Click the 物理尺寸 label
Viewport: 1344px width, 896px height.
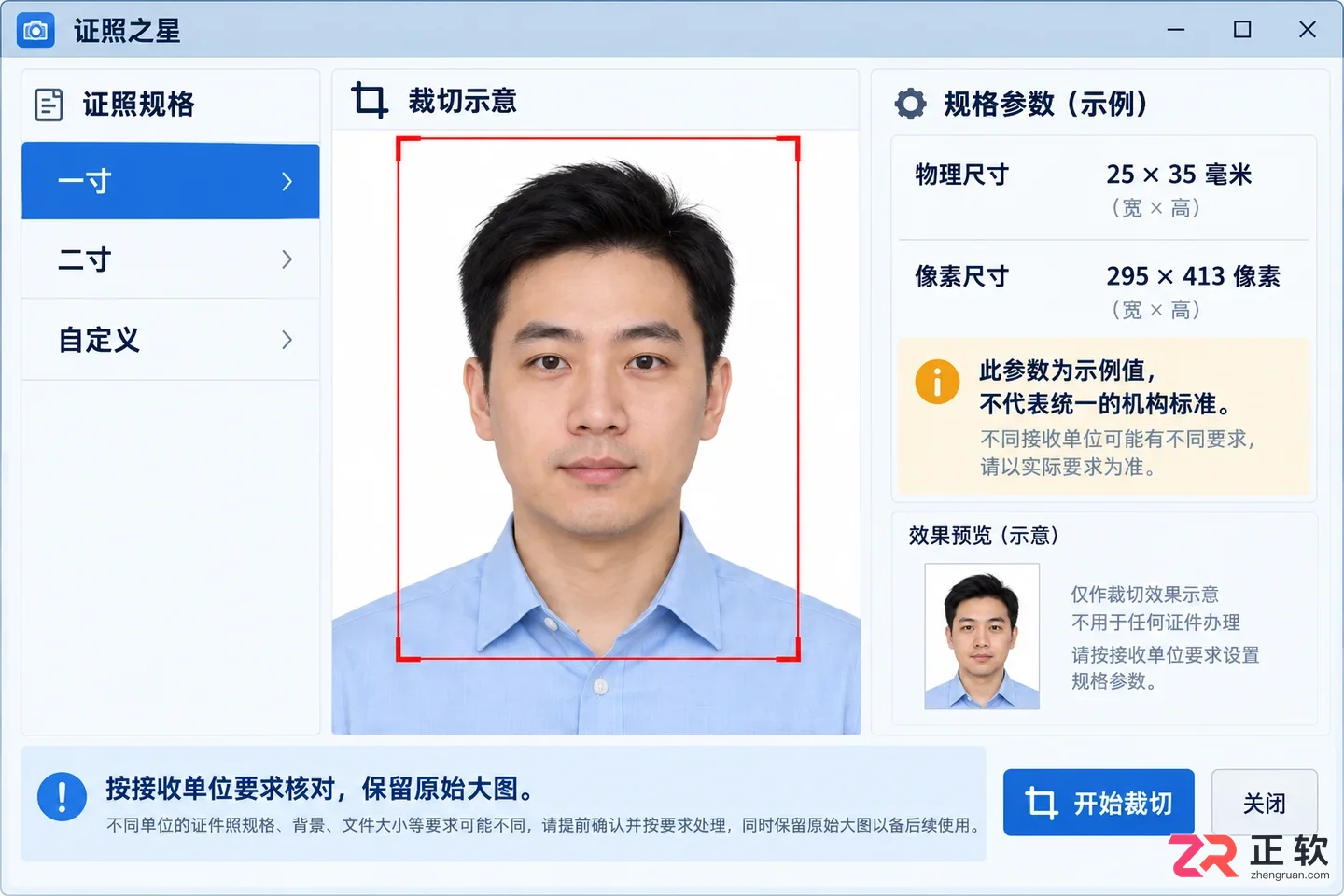(x=961, y=175)
